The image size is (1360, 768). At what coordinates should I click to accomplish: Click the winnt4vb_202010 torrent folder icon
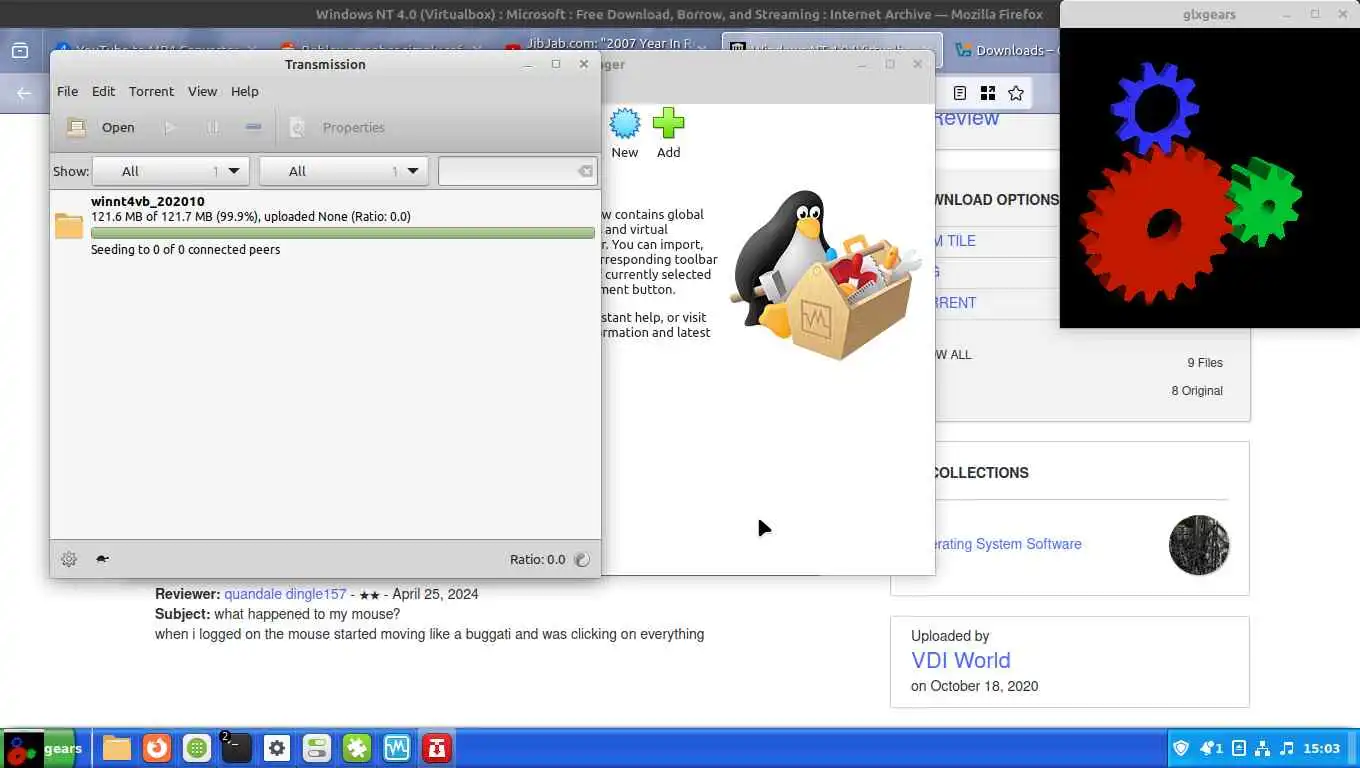tap(69, 226)
